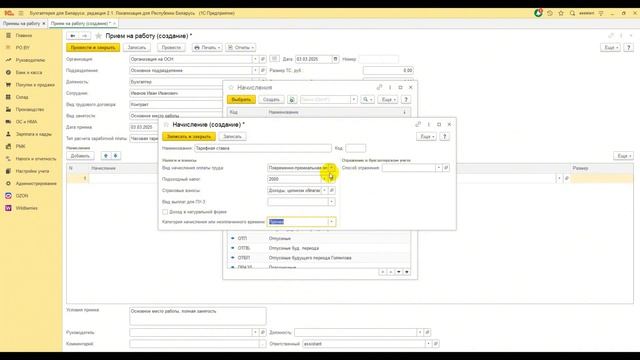Open Склад section in sidebar

pos(22,97)
